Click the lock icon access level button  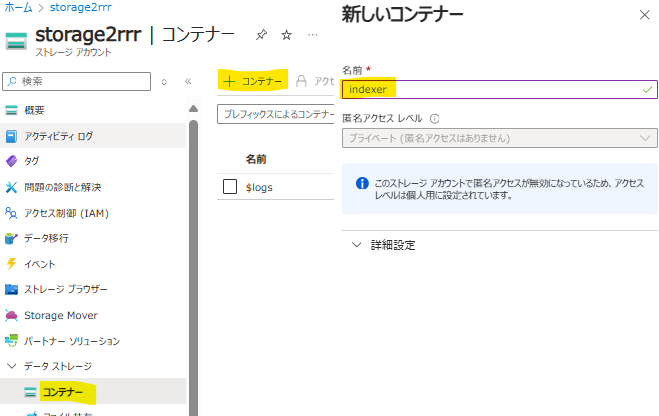click(x=301, y=81)
